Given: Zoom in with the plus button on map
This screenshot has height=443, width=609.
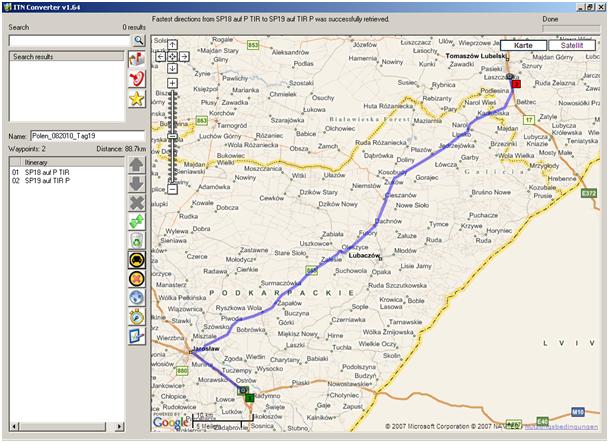Looking at the screenshot, I should 172,83.
